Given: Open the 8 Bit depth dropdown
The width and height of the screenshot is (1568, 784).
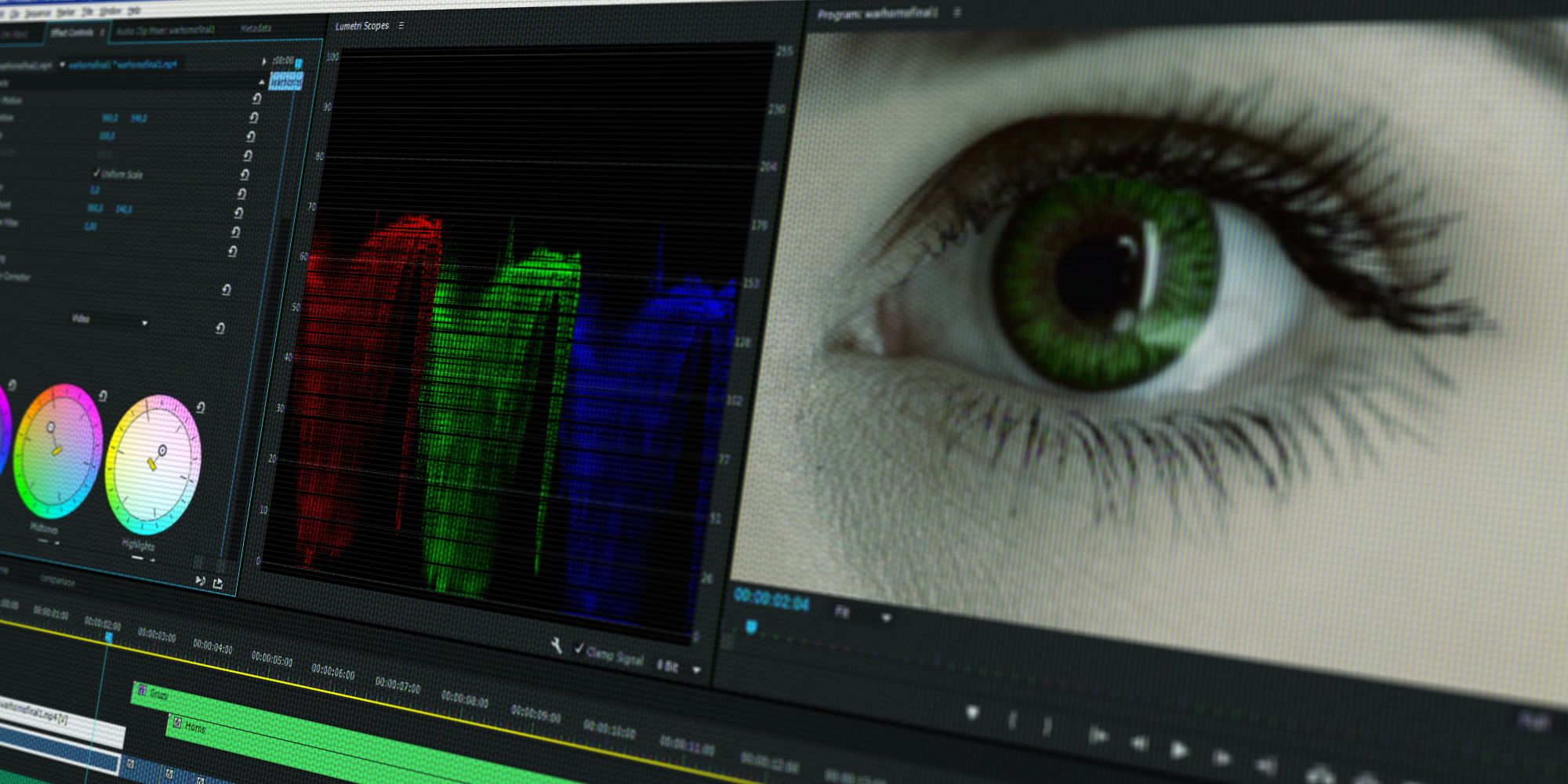Looking at the screenshot, I should click(679, 667).
